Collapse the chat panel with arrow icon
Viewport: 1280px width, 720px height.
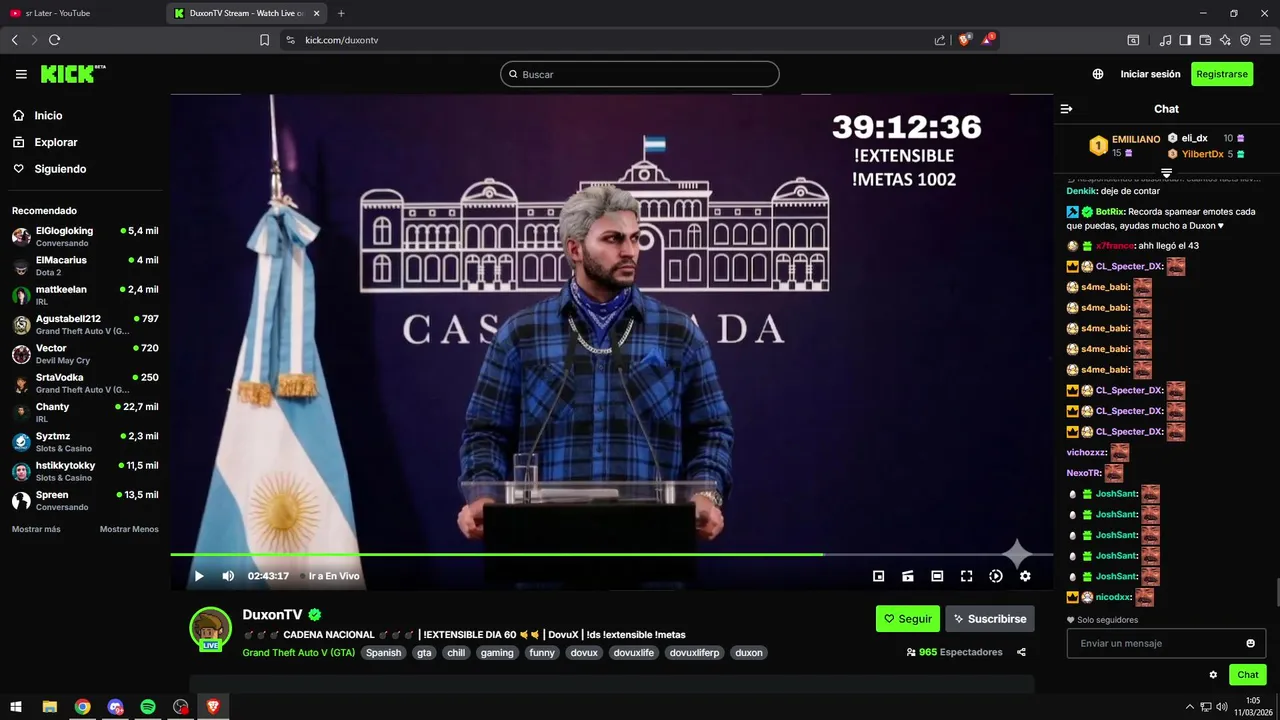tap(1066, 109)
